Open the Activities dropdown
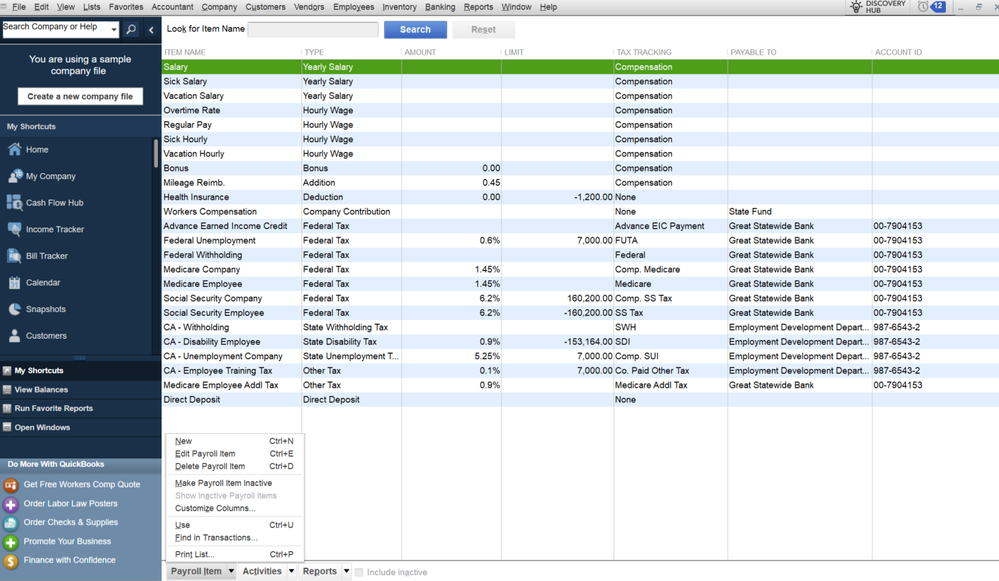999x581 pixels. pos(262,571)
